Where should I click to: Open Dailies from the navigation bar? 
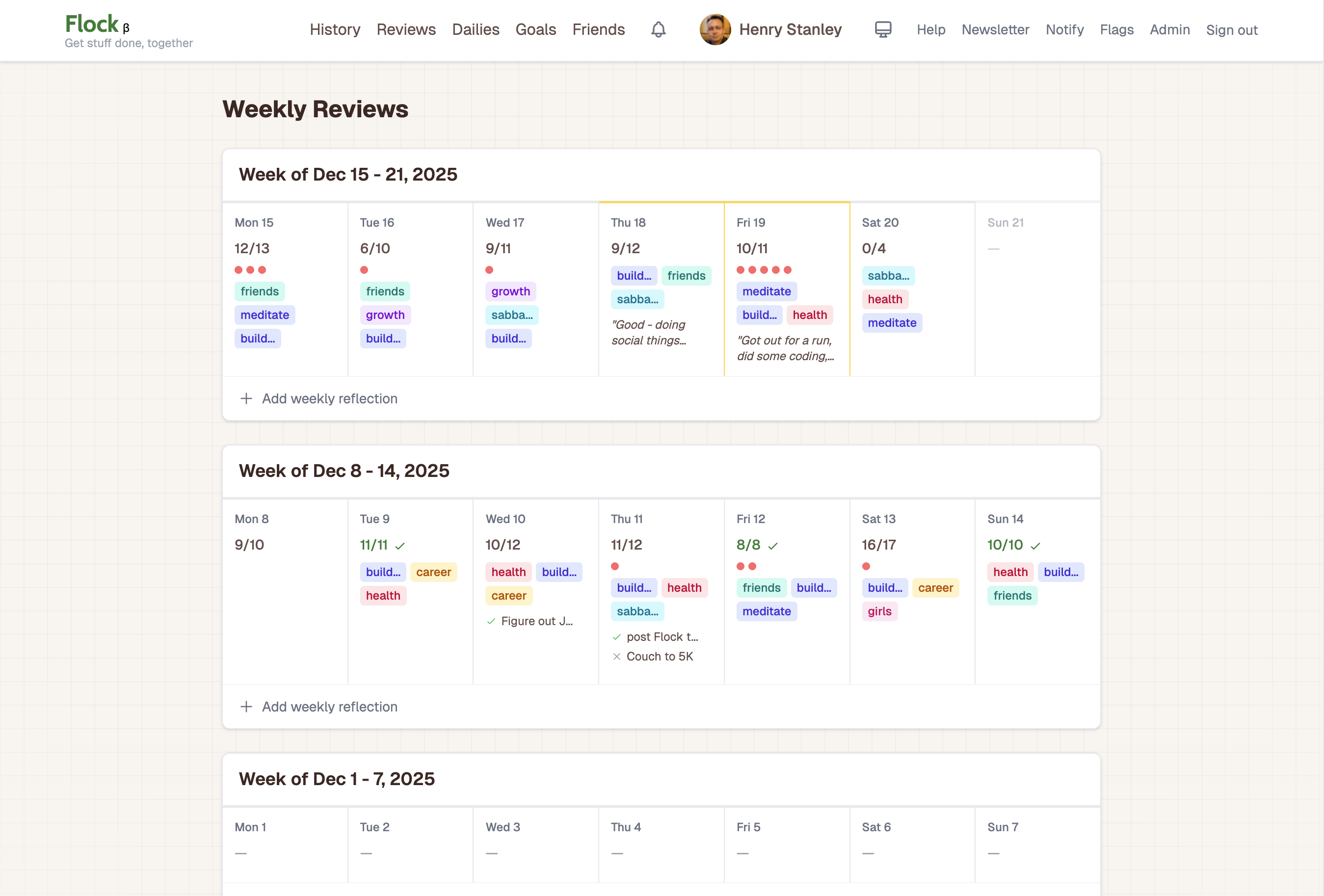click(x=475, y=29)
